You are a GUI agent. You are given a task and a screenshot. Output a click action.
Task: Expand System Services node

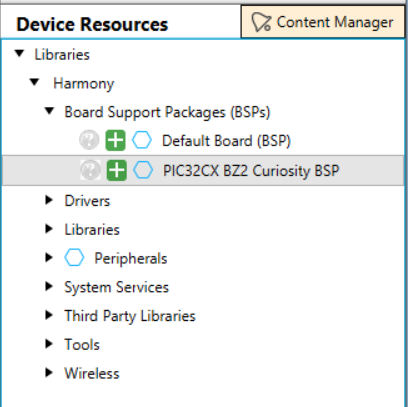tap(49, 286)
